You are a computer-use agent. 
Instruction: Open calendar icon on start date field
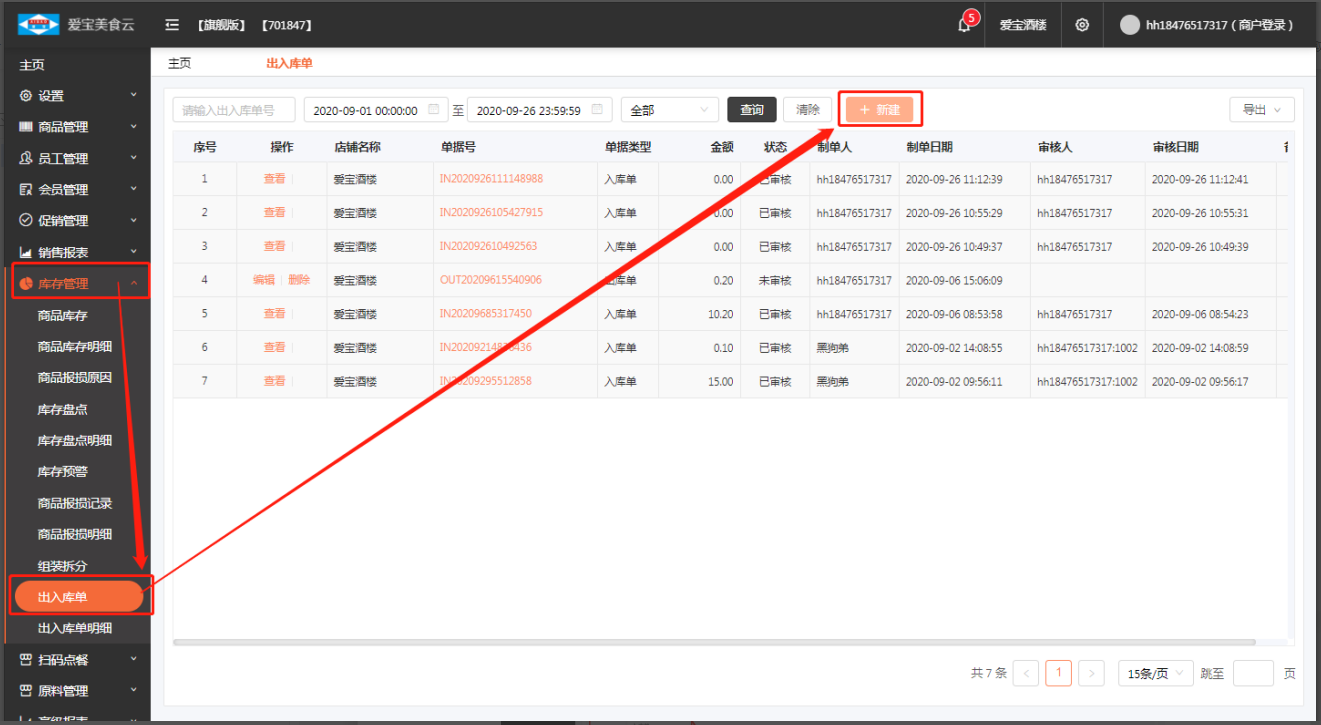pyautogui.click(x=434, y=110)
